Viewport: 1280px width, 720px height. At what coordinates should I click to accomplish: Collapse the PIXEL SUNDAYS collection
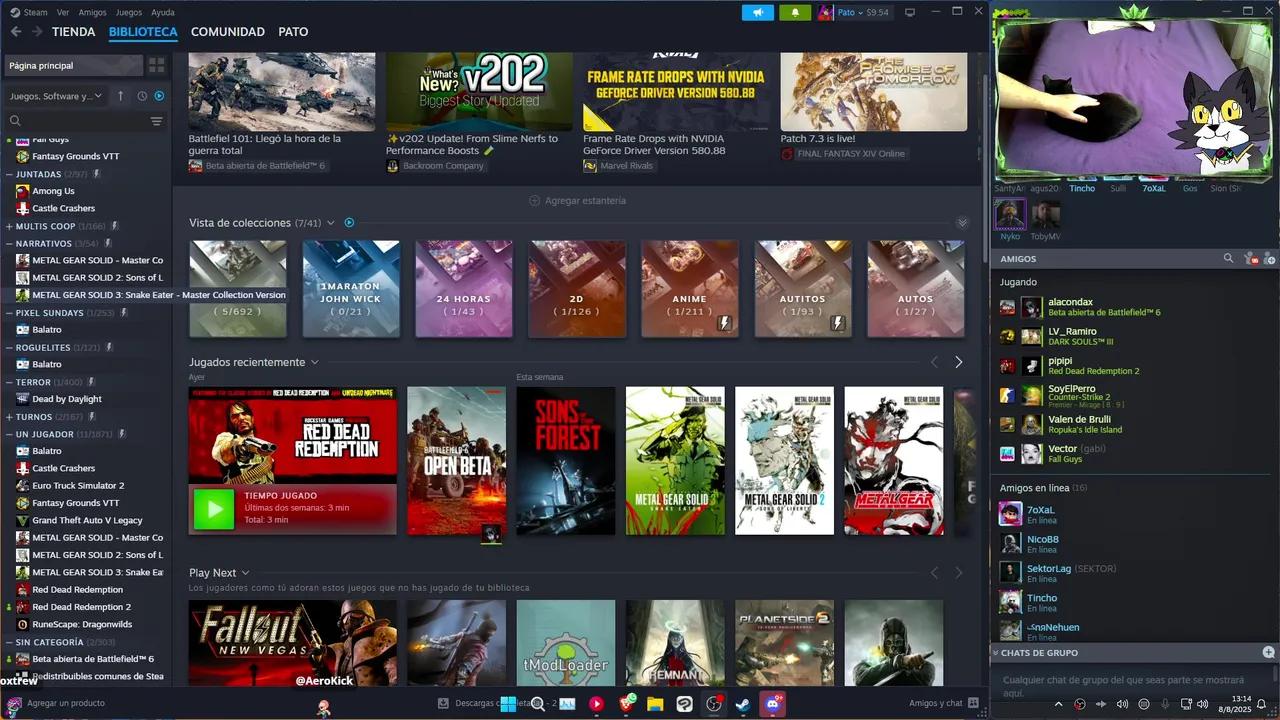[9, 313]
